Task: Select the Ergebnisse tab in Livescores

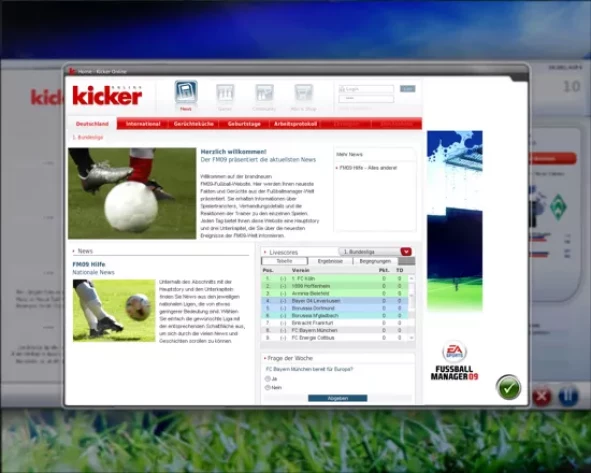Action: coord(330,261)
